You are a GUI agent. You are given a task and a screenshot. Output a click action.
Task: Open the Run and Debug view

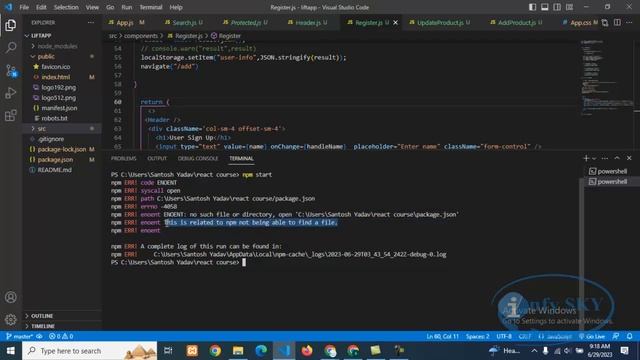coord(11,93)
